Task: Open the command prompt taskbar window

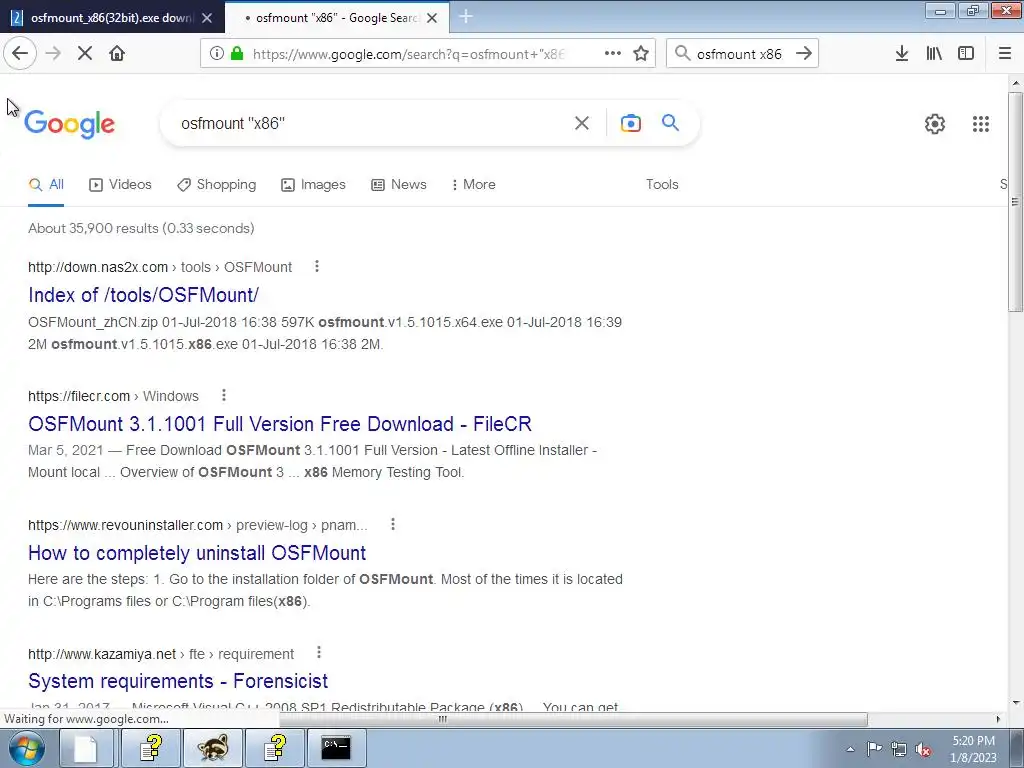Action: [x=336, y=748]
